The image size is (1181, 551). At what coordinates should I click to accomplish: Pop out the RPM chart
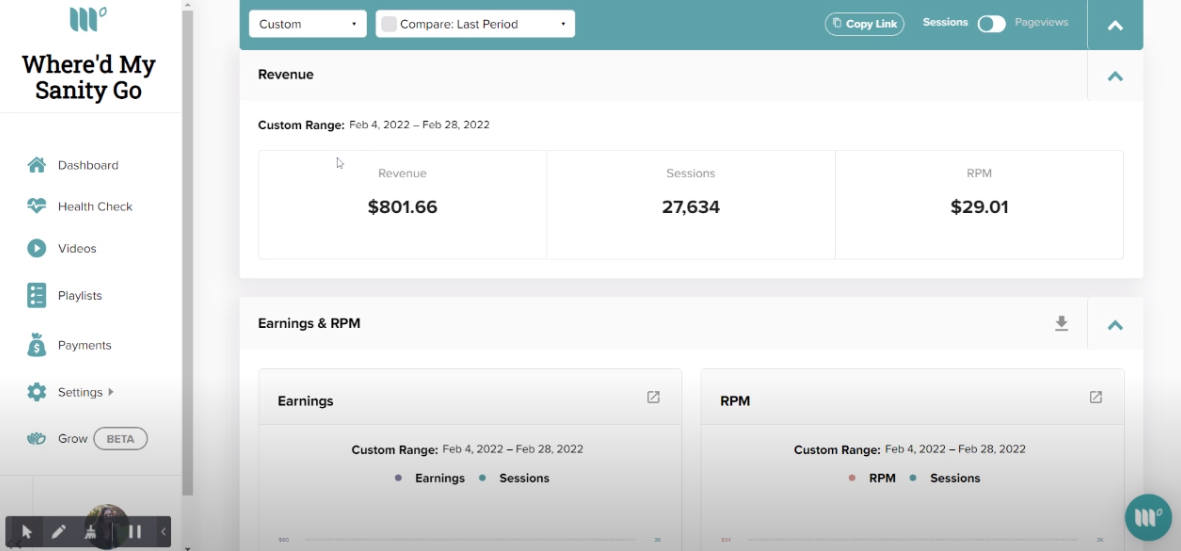1096,397
